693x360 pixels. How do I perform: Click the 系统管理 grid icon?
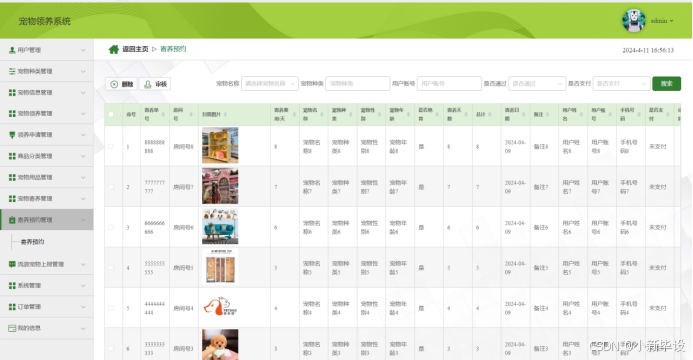click(x=12, y=285)
